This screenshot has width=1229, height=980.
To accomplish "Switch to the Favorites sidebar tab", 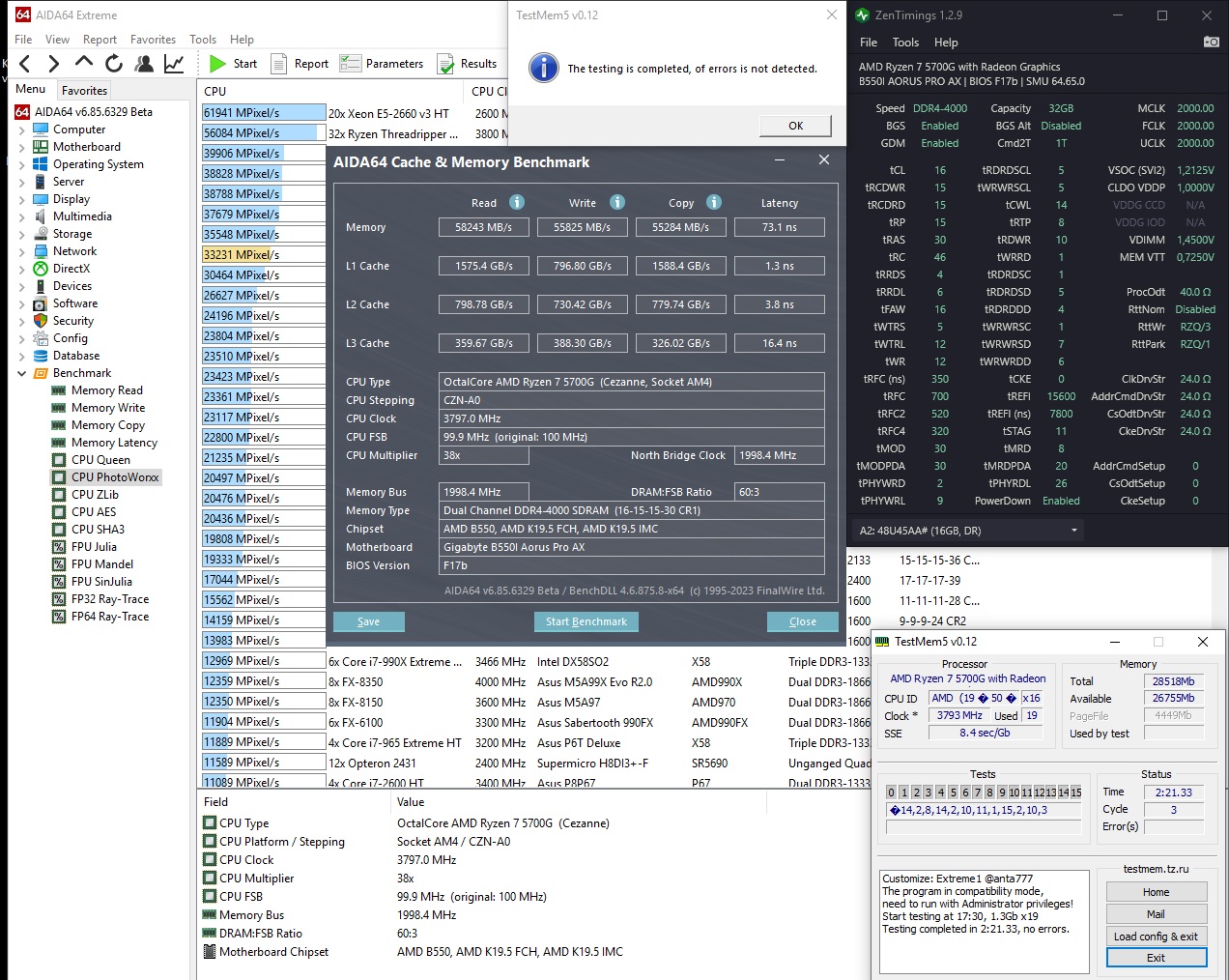I will 84,91.
